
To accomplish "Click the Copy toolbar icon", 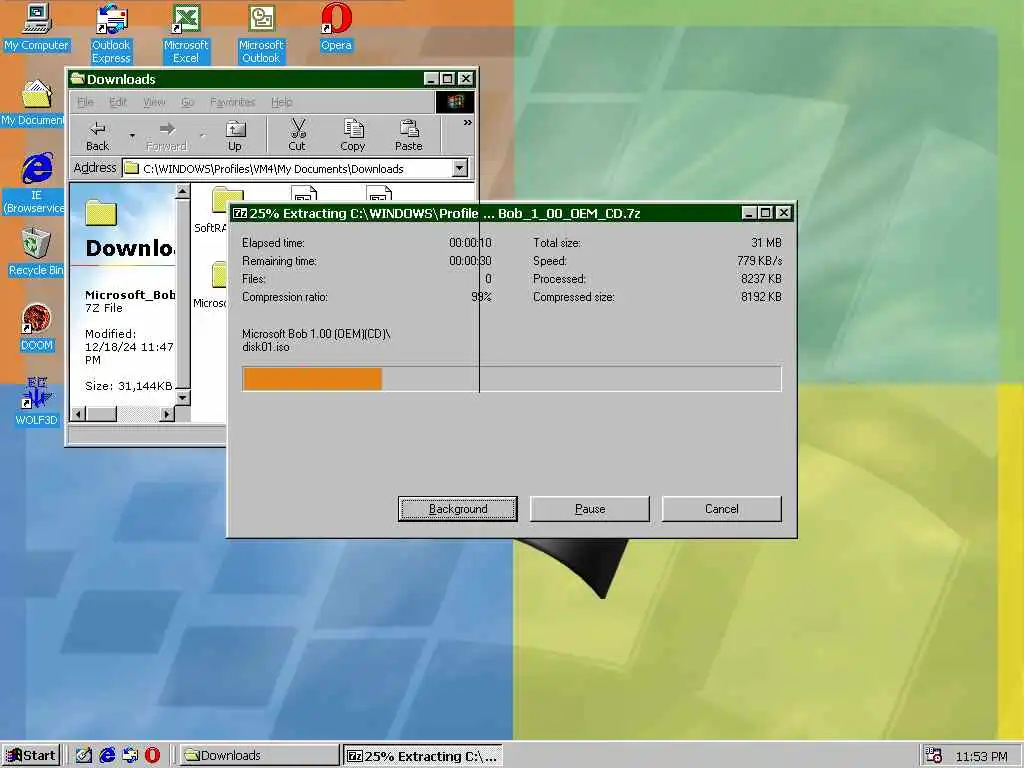I will (353, 136).
